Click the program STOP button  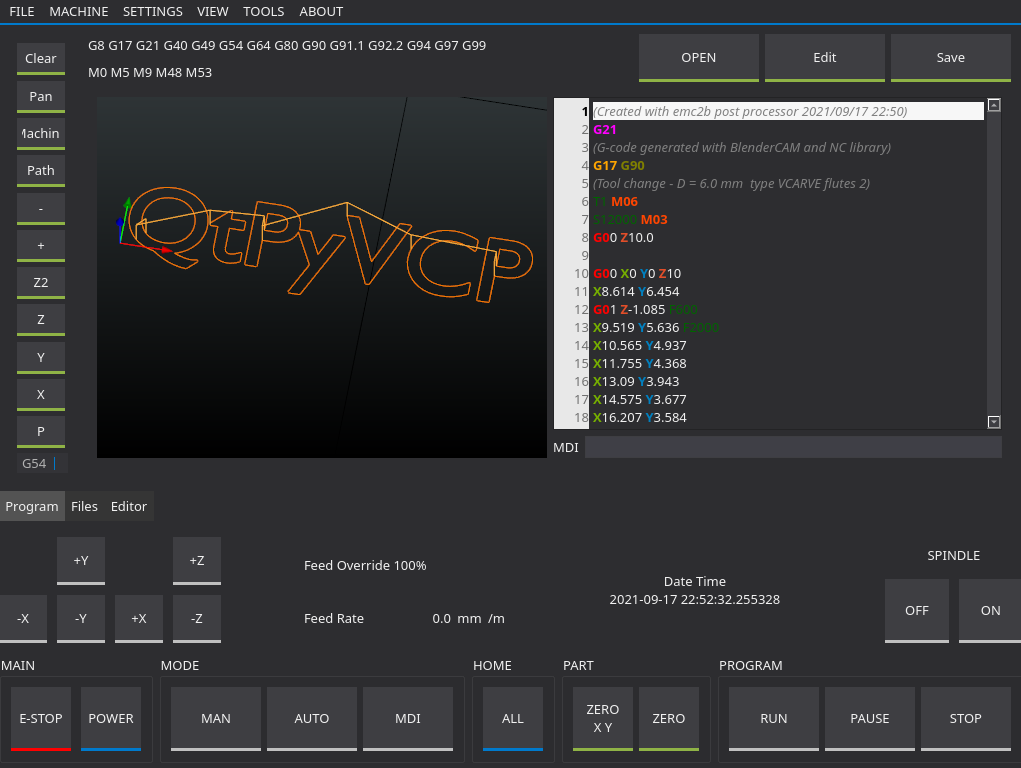[965, 719]
